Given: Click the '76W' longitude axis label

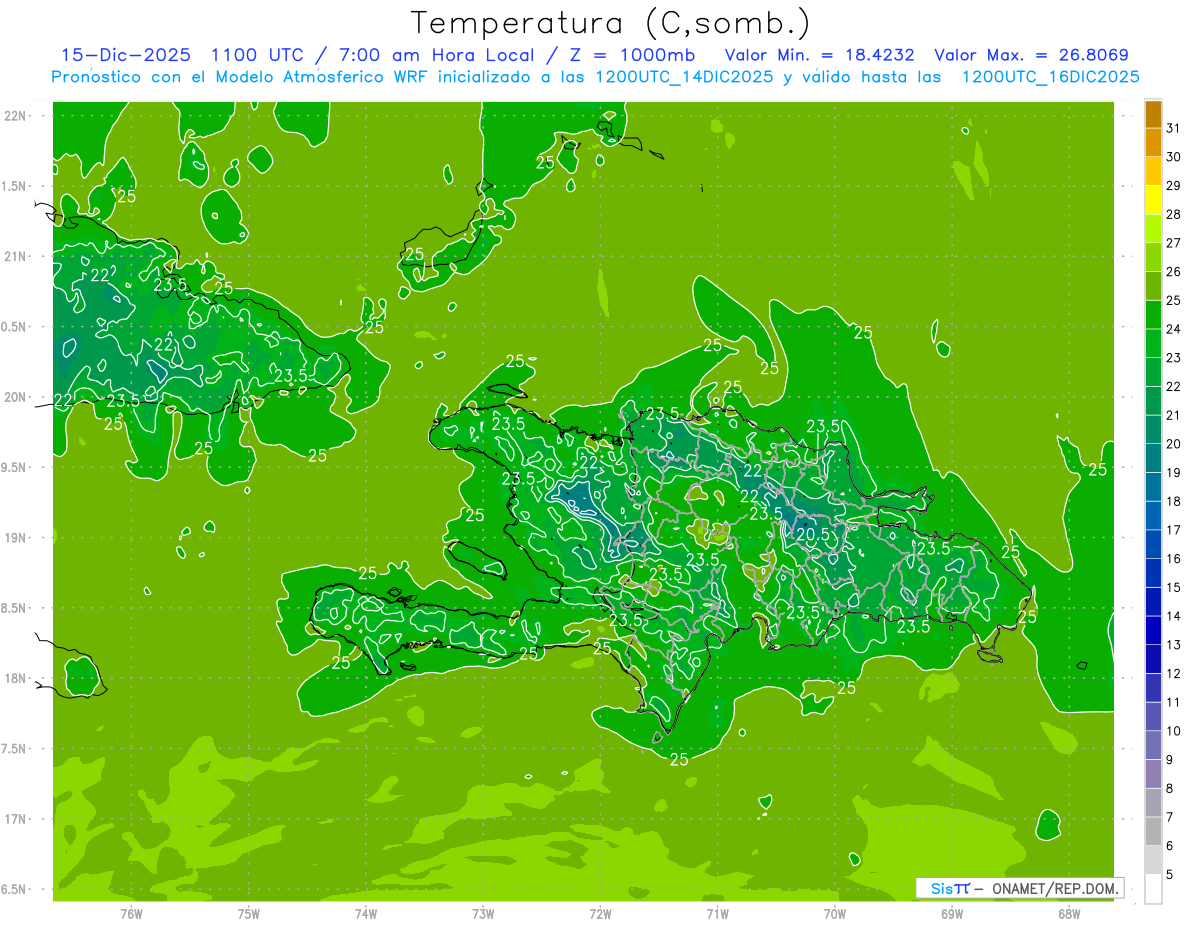Looking at the screenshot, I should click(131, 913).
